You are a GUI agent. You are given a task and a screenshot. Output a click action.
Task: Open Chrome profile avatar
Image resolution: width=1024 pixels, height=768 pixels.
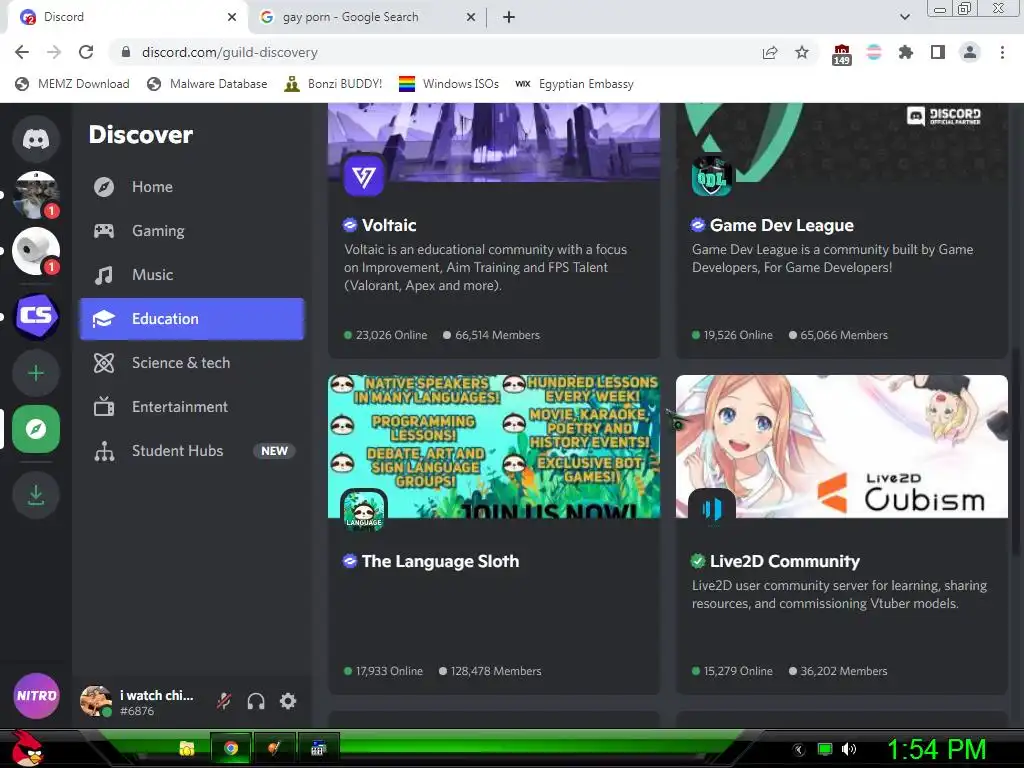point(970,52)
